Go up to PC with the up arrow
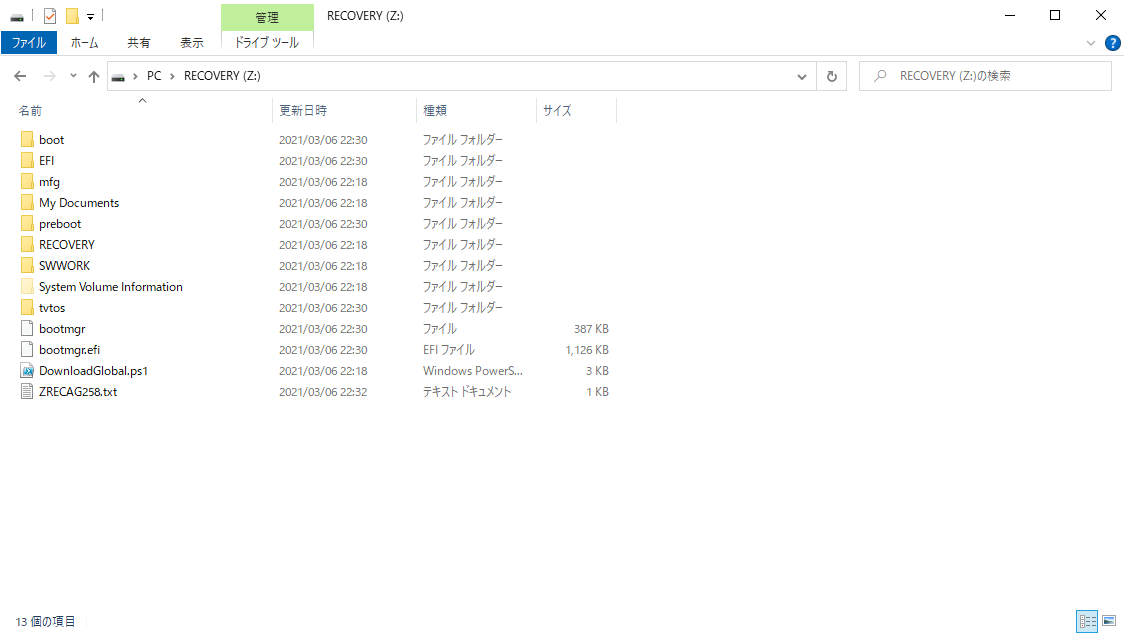Screen dimensions: 1125x634 pyautogui.click(x=93, y=75)
